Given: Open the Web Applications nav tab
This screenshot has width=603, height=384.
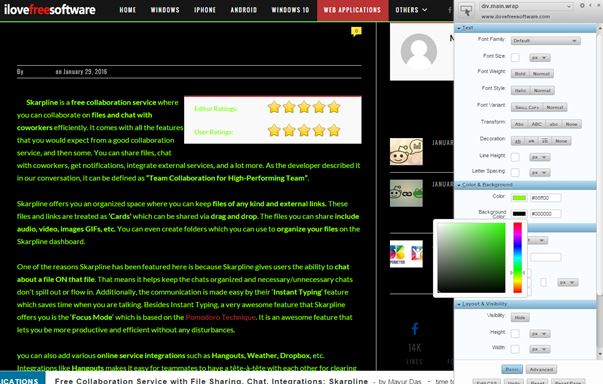Looking at the screenshot, I should tap(352, 10).
